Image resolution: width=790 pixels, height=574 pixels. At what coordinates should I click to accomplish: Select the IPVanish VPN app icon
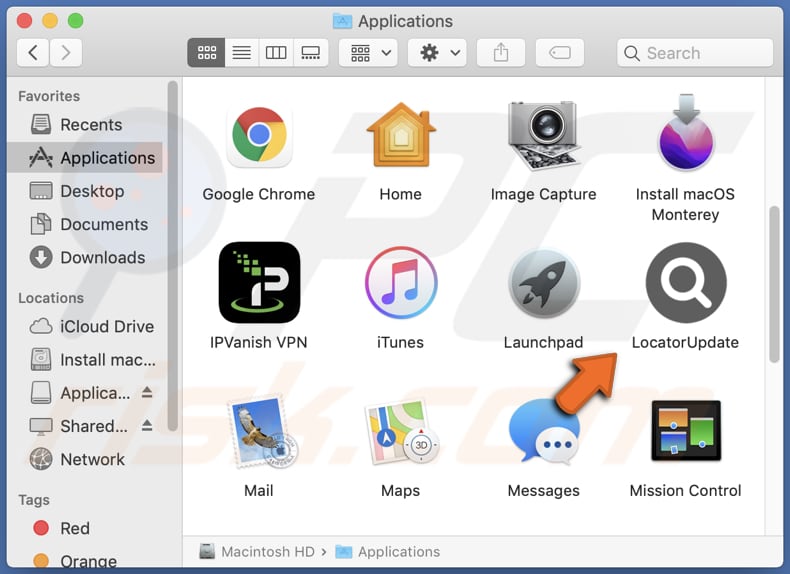[259, 282]
